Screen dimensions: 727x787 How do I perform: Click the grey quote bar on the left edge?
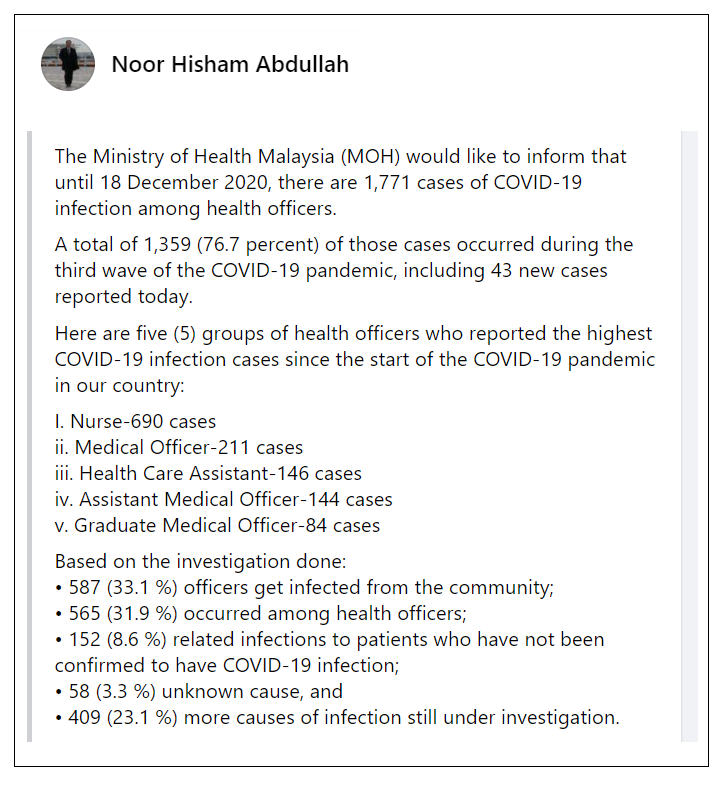point(30,436)
